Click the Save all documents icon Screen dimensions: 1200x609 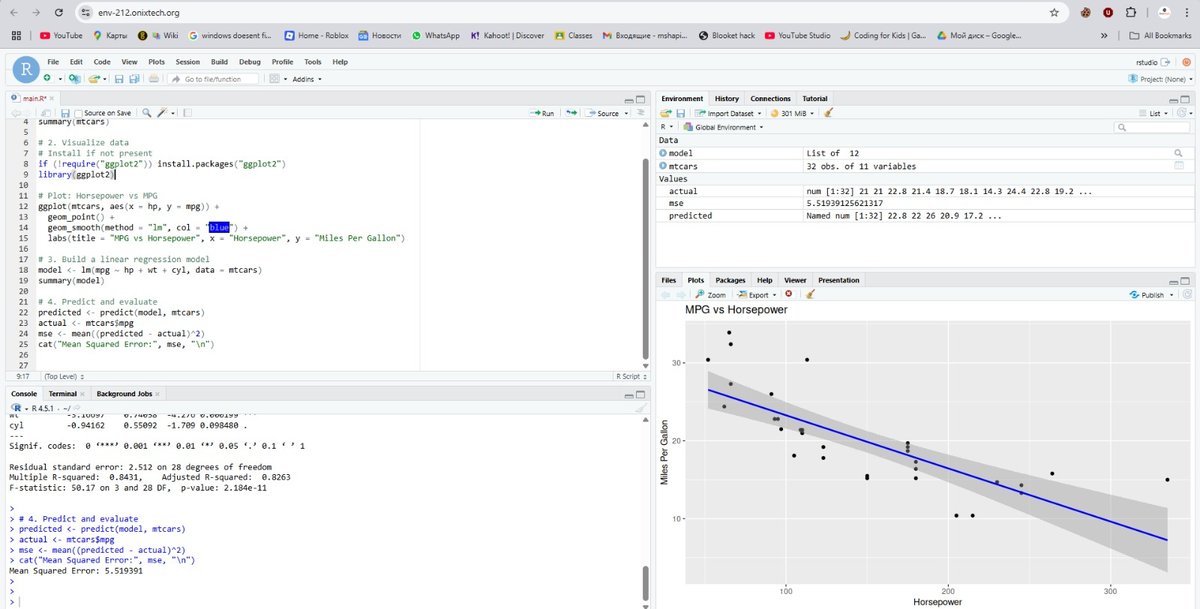point(135,78)
